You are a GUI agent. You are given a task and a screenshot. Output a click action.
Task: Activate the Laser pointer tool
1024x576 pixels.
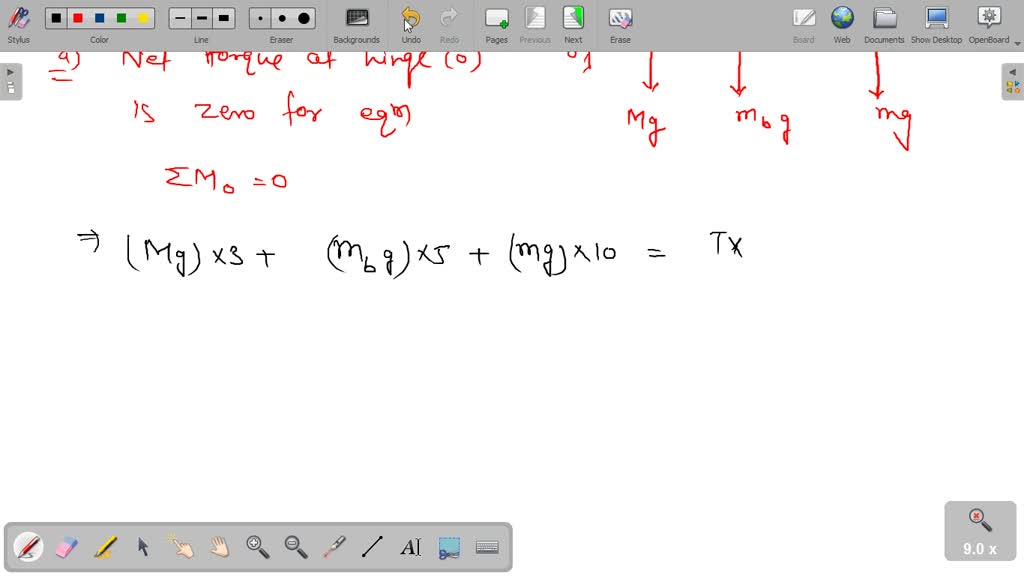tap(332, 547)
